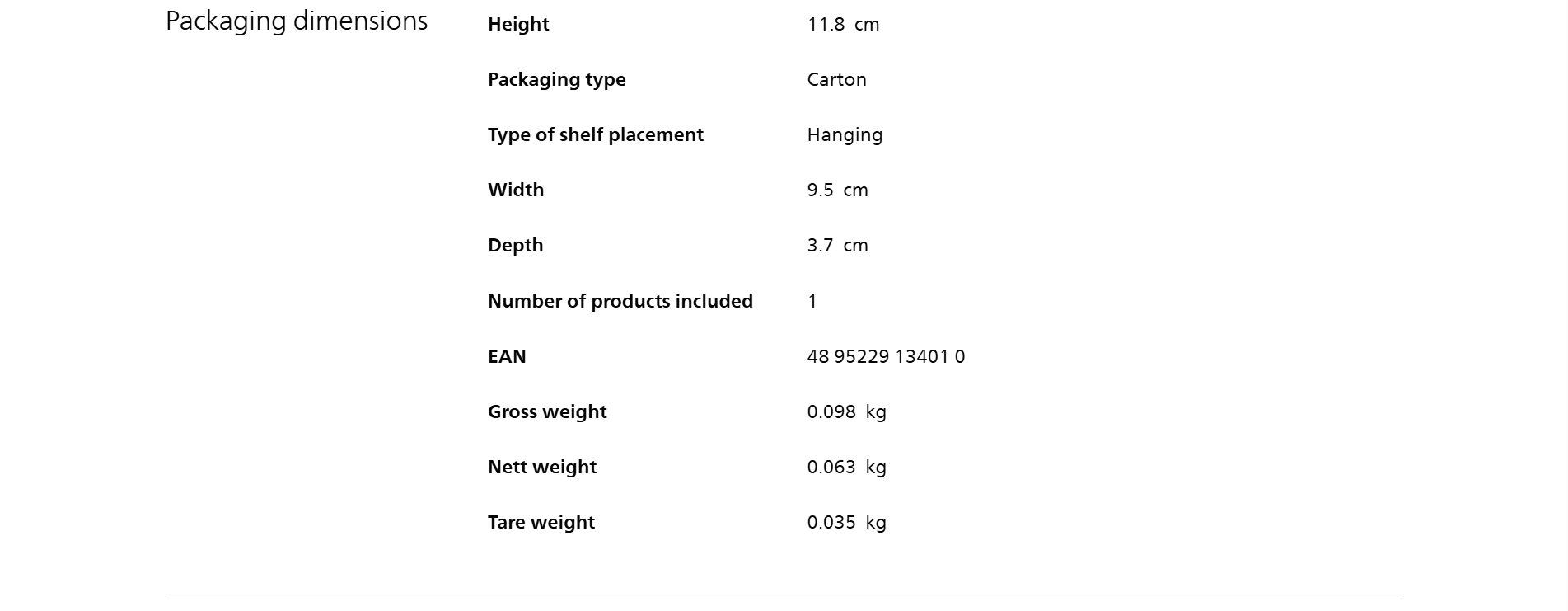The width and height of the screenshot is (1568, 611).
Task: Click the Nett weight label
Action: [x=542, y=468]
